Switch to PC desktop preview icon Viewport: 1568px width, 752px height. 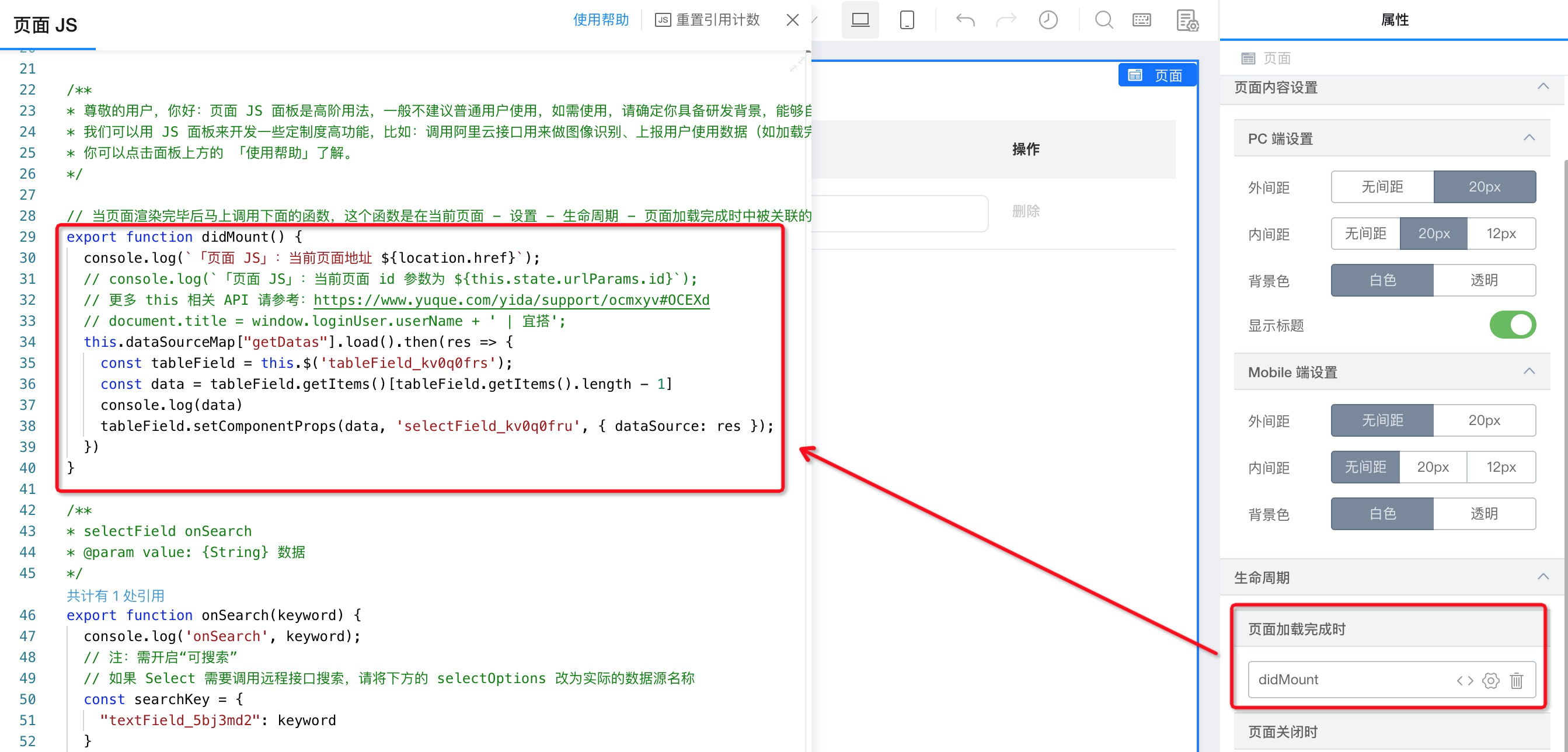click(859, 20)
